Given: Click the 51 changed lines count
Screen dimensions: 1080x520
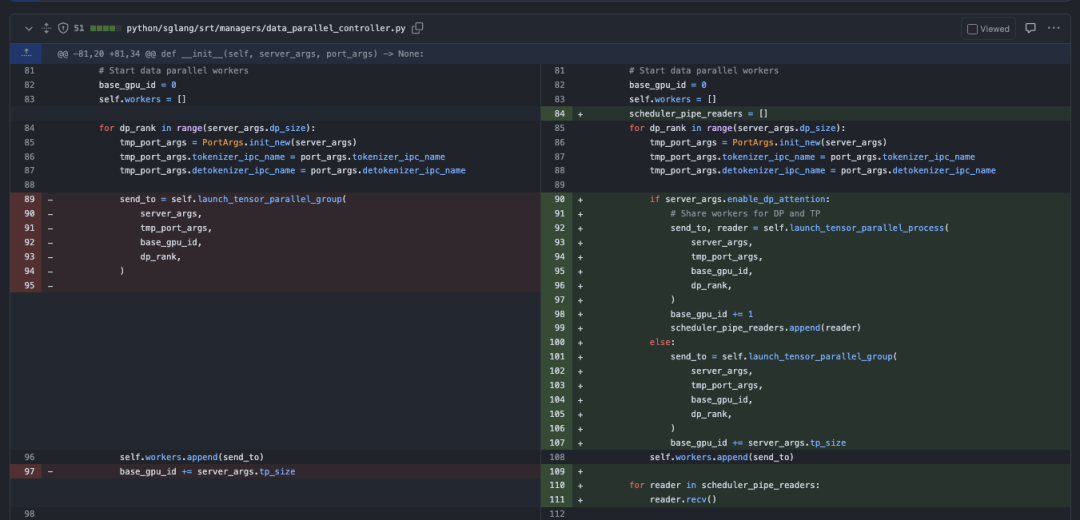Looking at the screenshot, I should tap(79, 28).
